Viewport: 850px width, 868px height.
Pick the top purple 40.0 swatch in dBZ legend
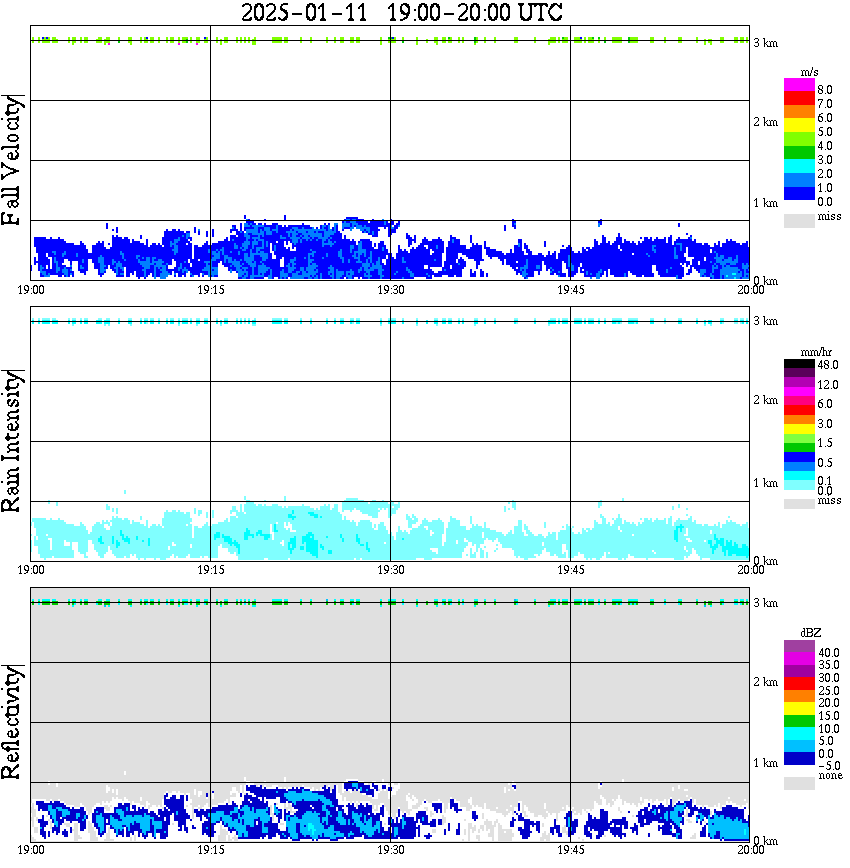(799, 646)
